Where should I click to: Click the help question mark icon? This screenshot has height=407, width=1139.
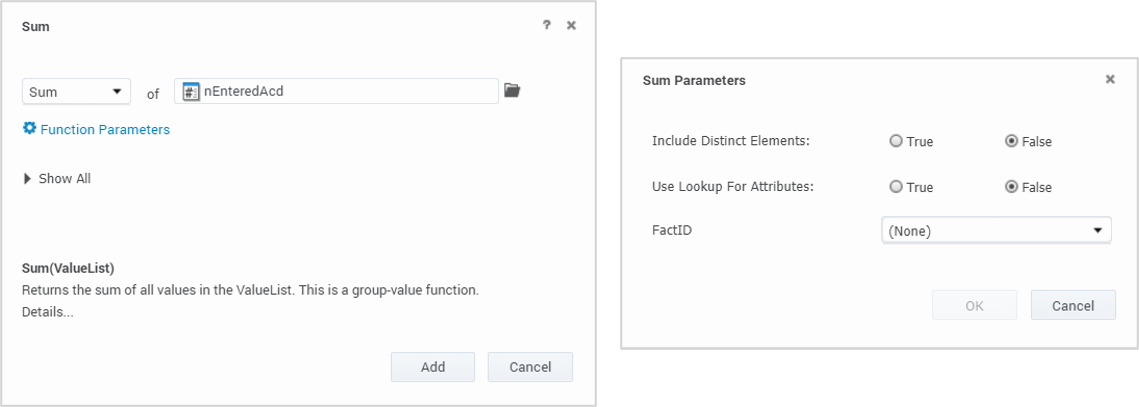click(x=546, y=26)
